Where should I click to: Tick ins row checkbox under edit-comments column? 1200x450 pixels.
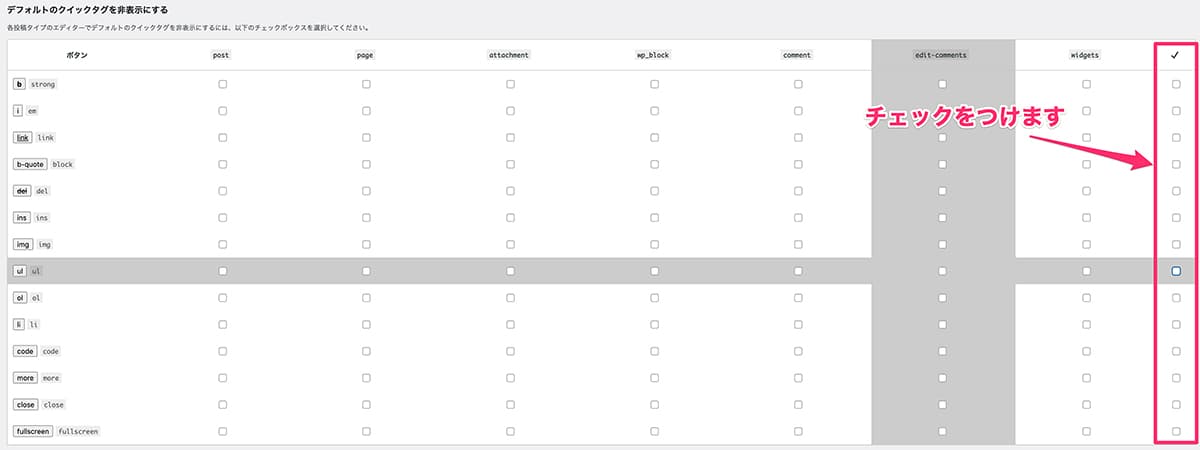tap(942, 218)
